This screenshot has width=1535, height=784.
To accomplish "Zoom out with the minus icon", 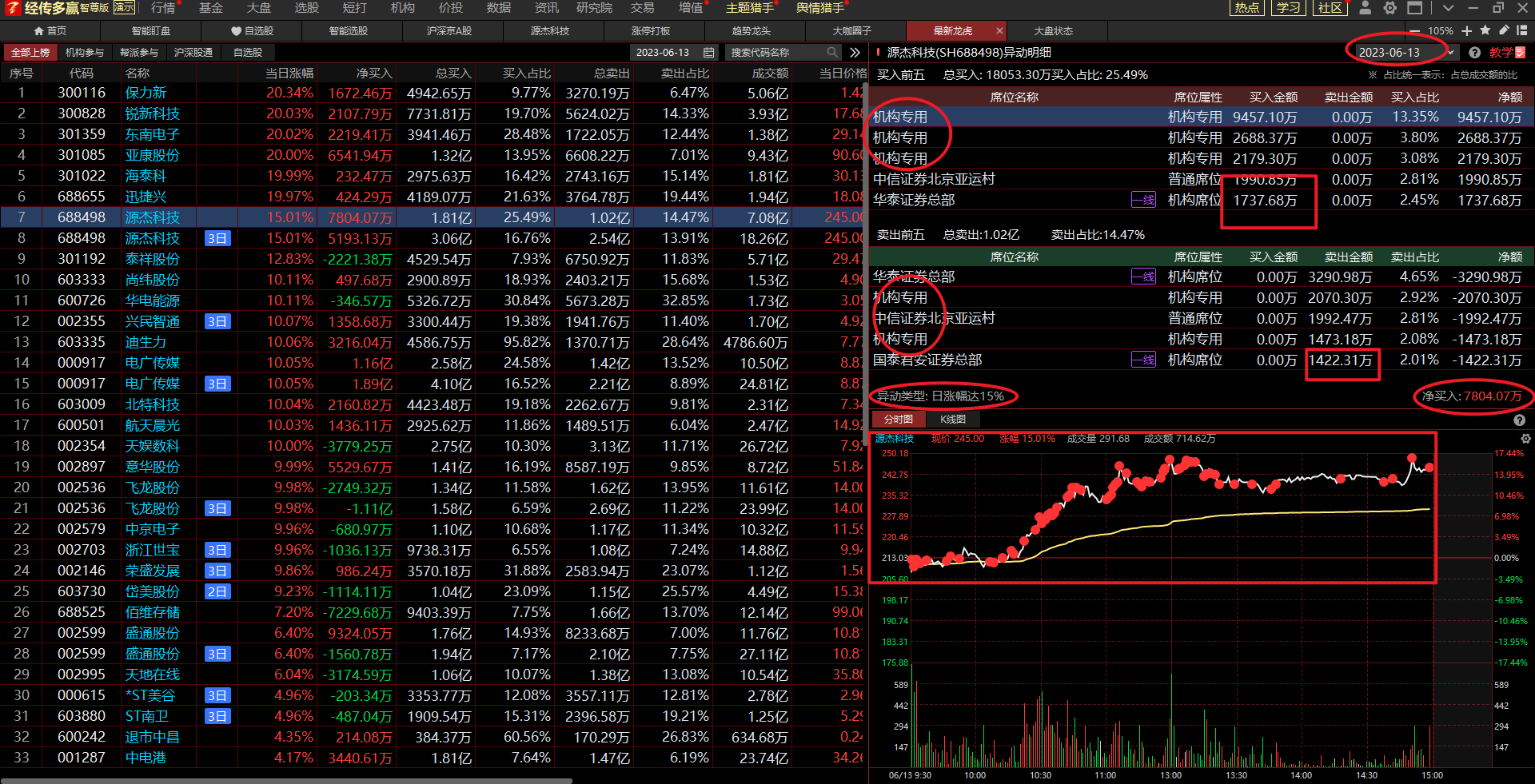I will point(1415,30).
